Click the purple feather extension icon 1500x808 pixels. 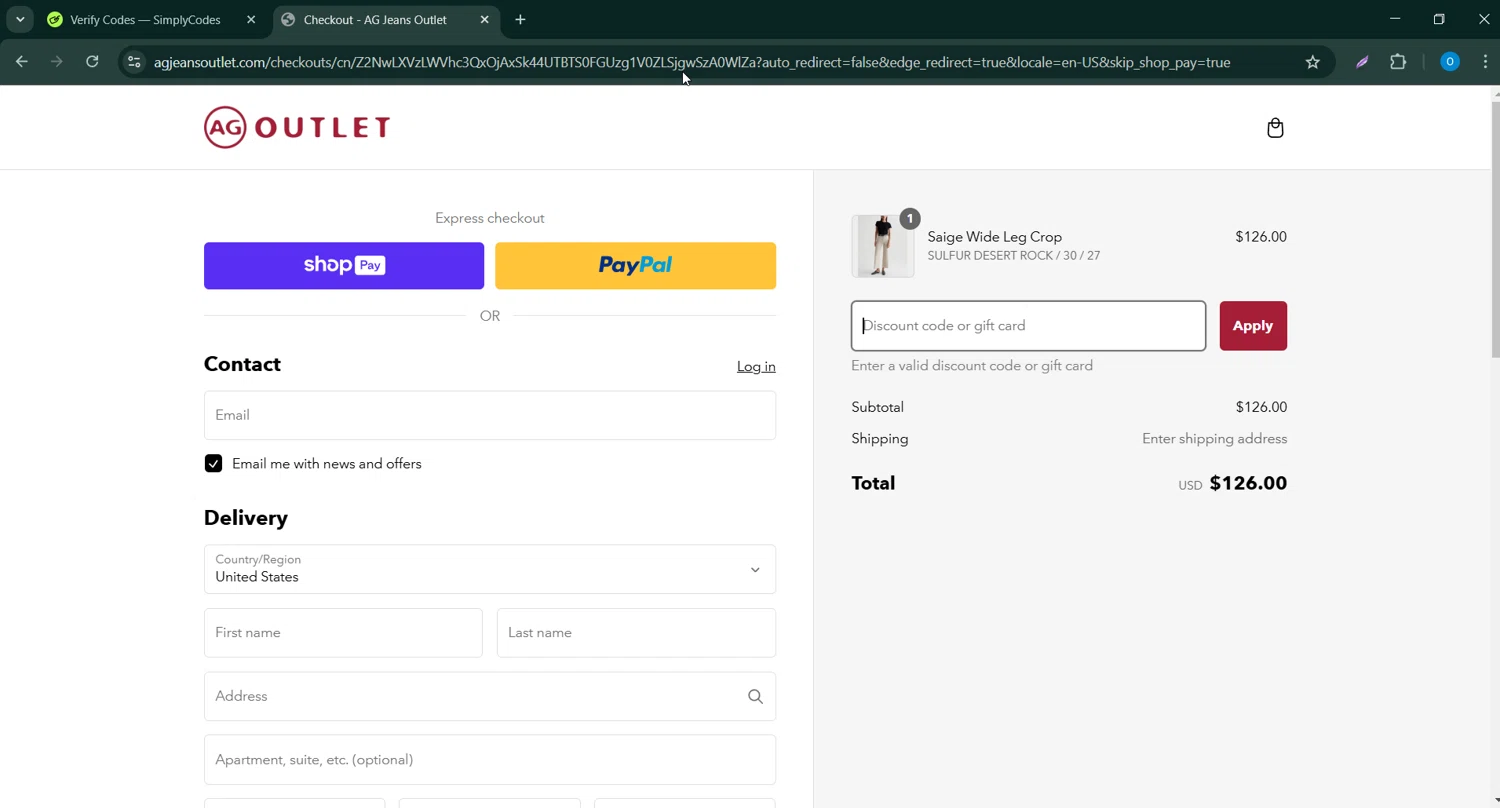[x=1362, y=62]
